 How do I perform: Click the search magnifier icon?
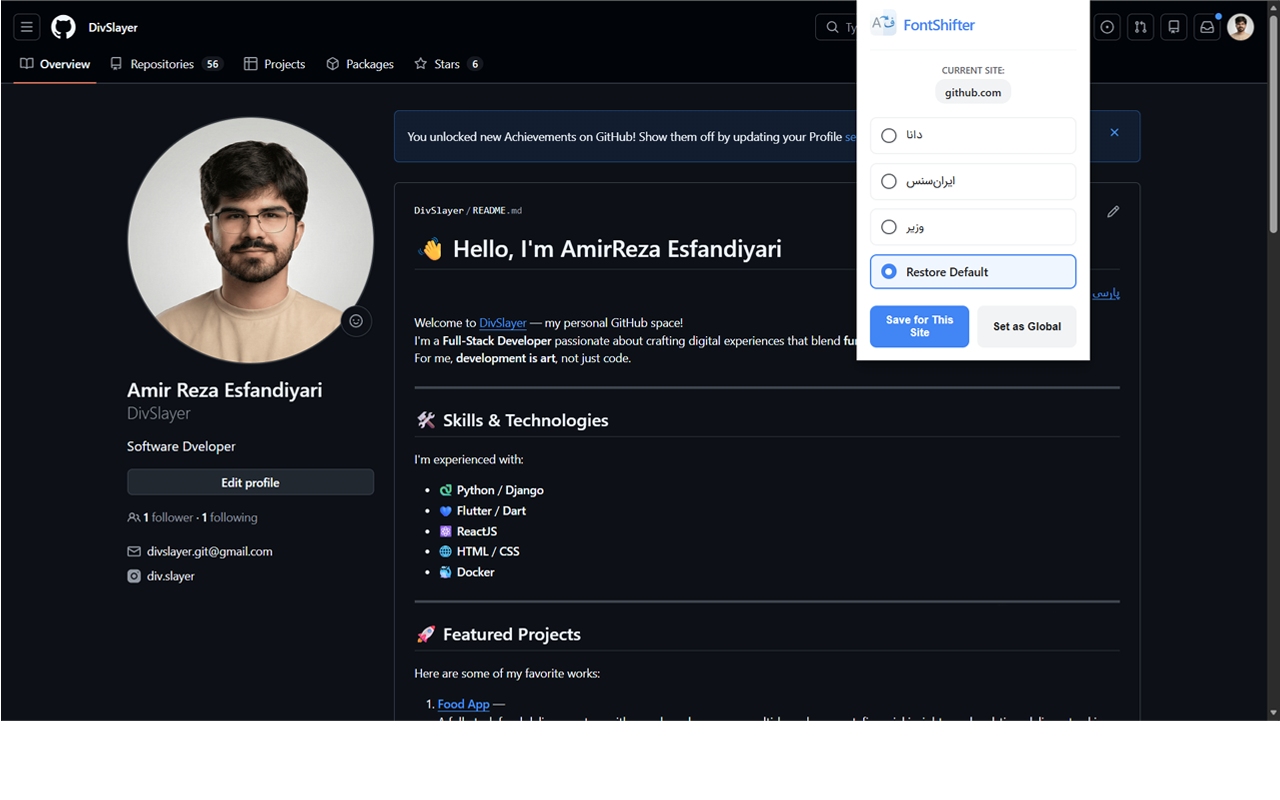pos(832,27)
